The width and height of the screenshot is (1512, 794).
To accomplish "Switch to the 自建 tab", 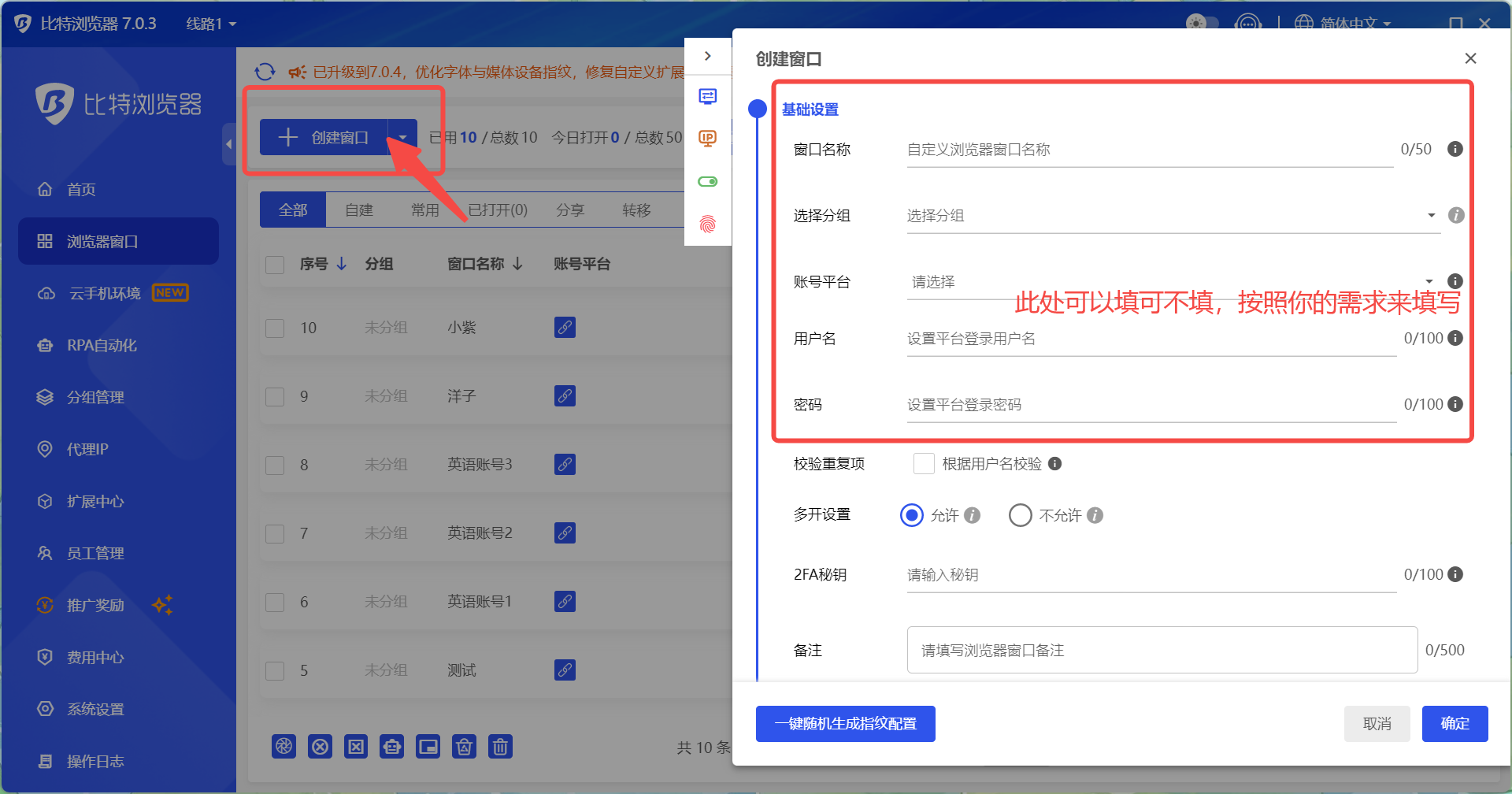I will (359, 210).
